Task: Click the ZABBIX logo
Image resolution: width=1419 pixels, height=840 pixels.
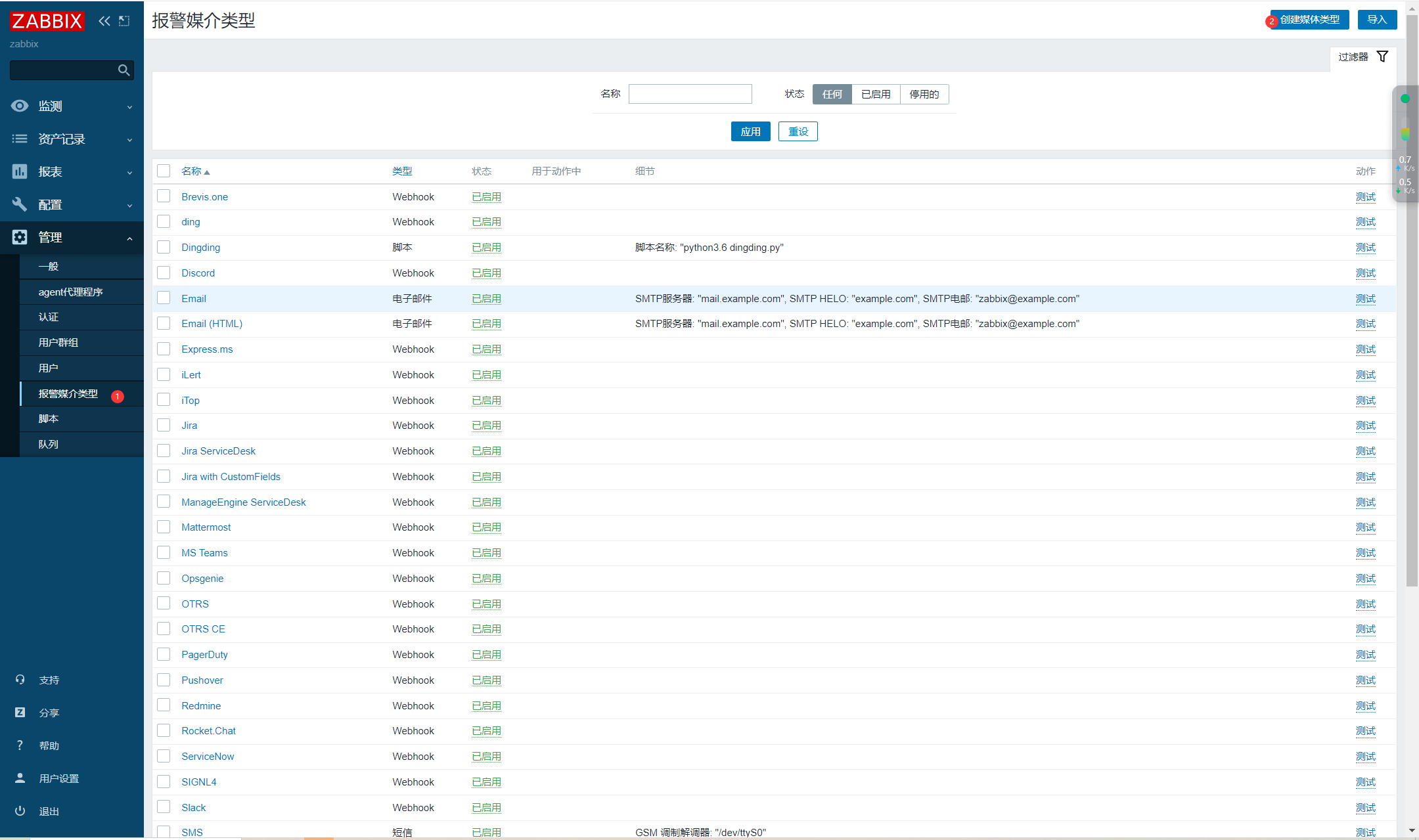Action: (47, 21)
